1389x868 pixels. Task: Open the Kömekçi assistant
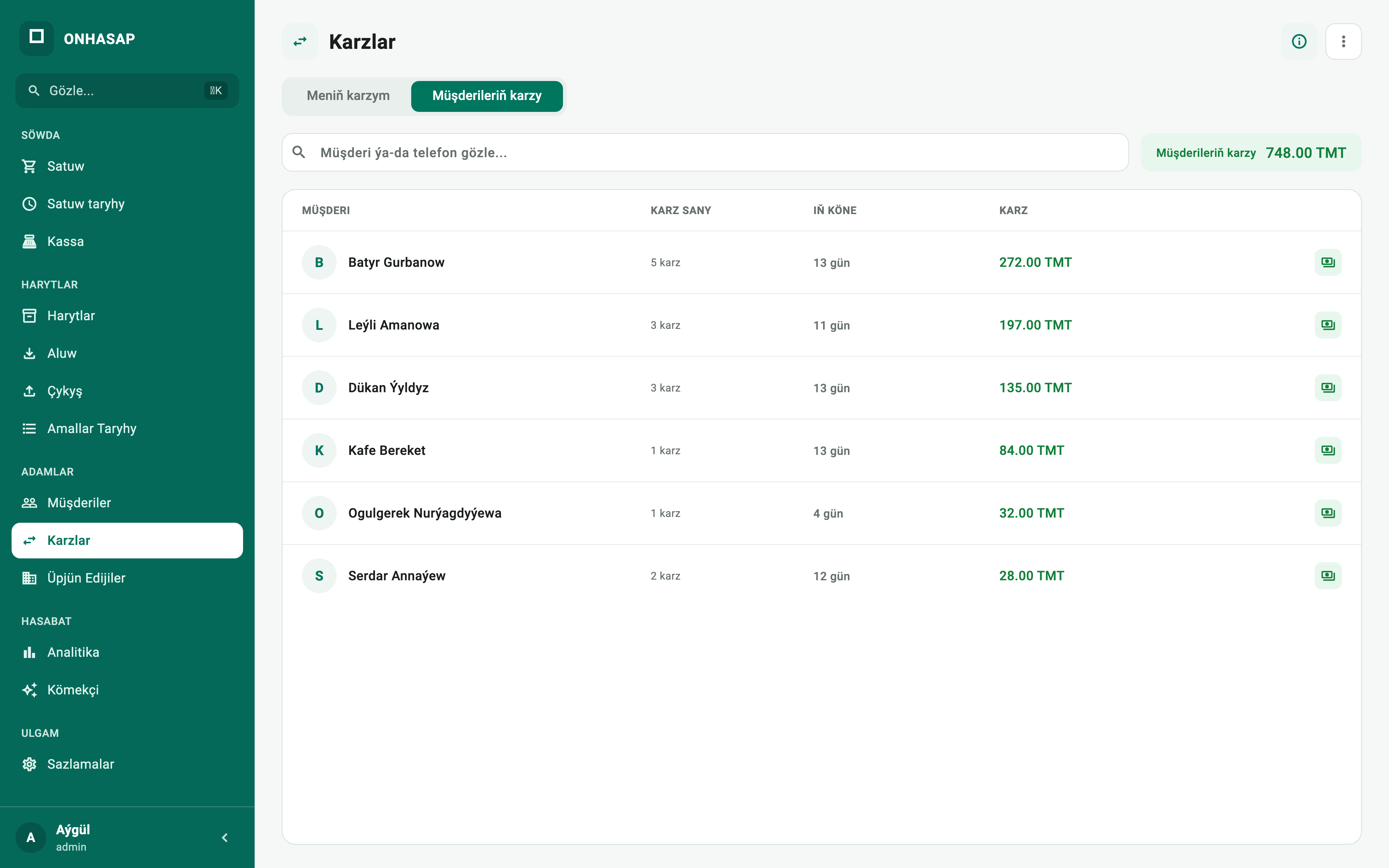point(127,690)
